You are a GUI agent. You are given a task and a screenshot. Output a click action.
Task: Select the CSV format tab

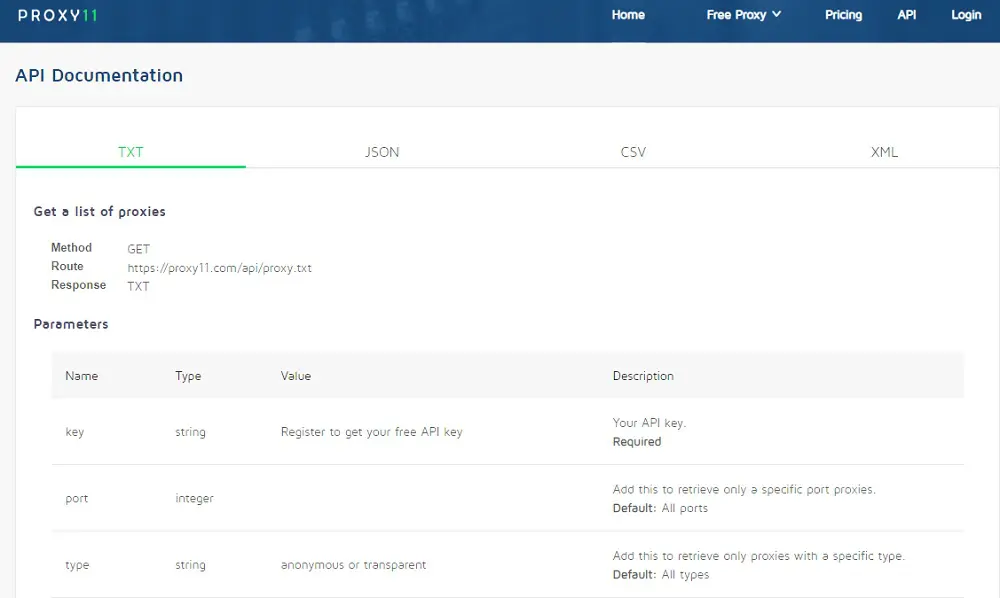coord(633,152)
